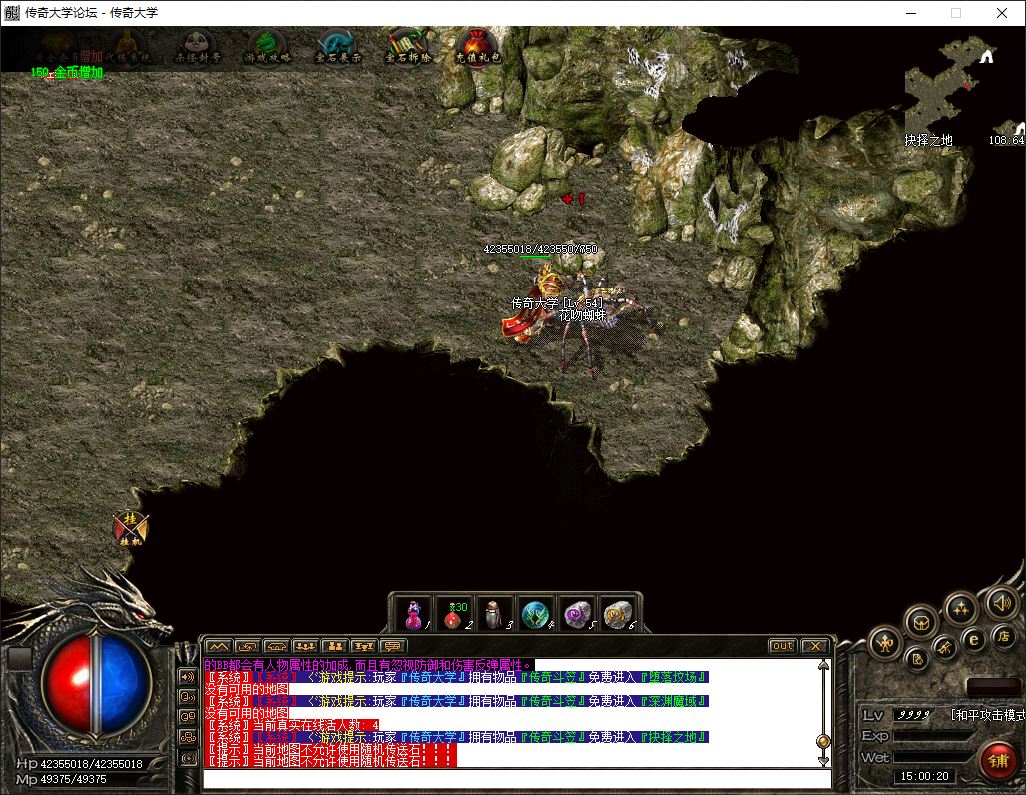Click the chat peak-shaped first tab button
Screen dimensions: 1026x795
pos(218,646)
